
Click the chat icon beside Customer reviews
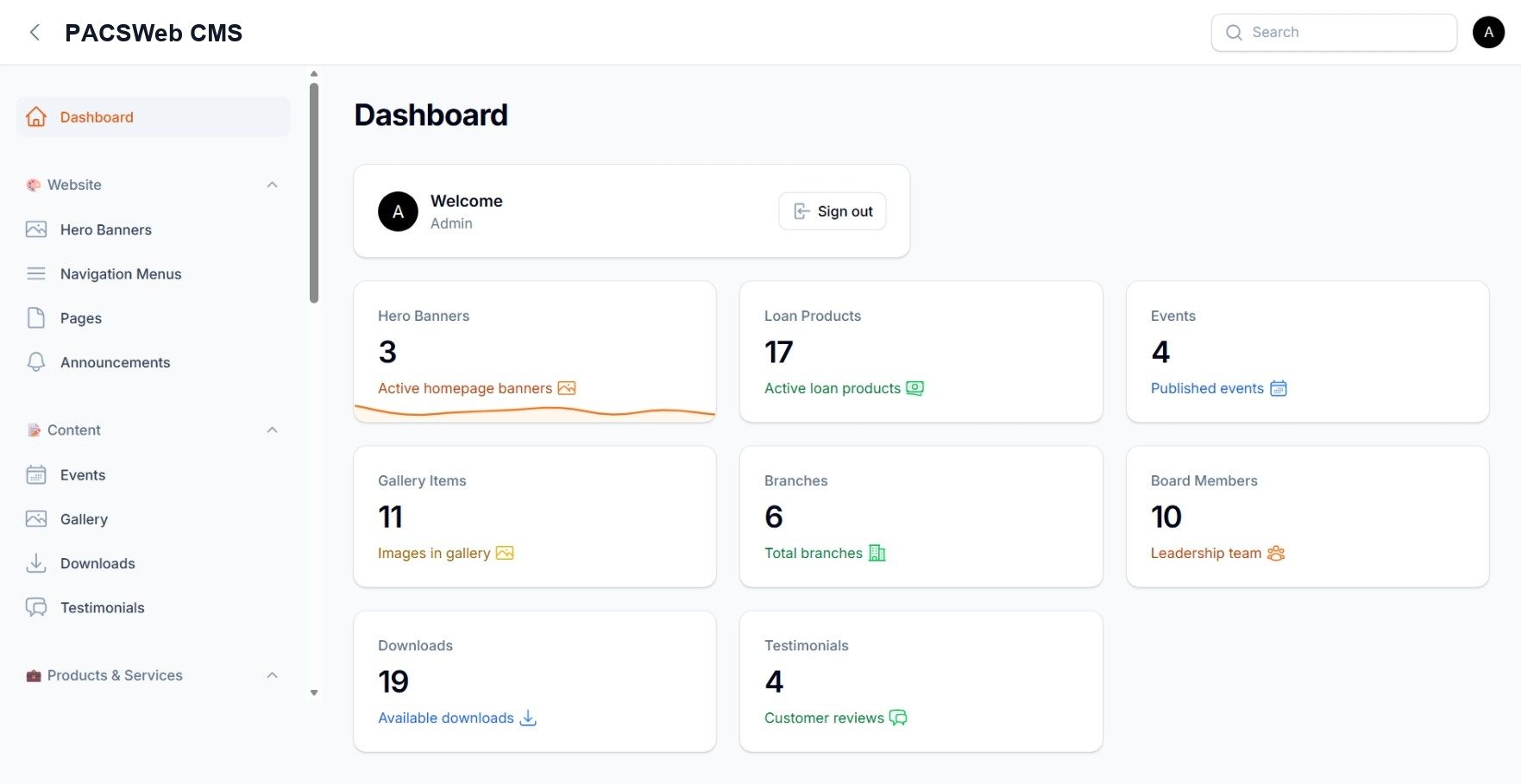898,718
